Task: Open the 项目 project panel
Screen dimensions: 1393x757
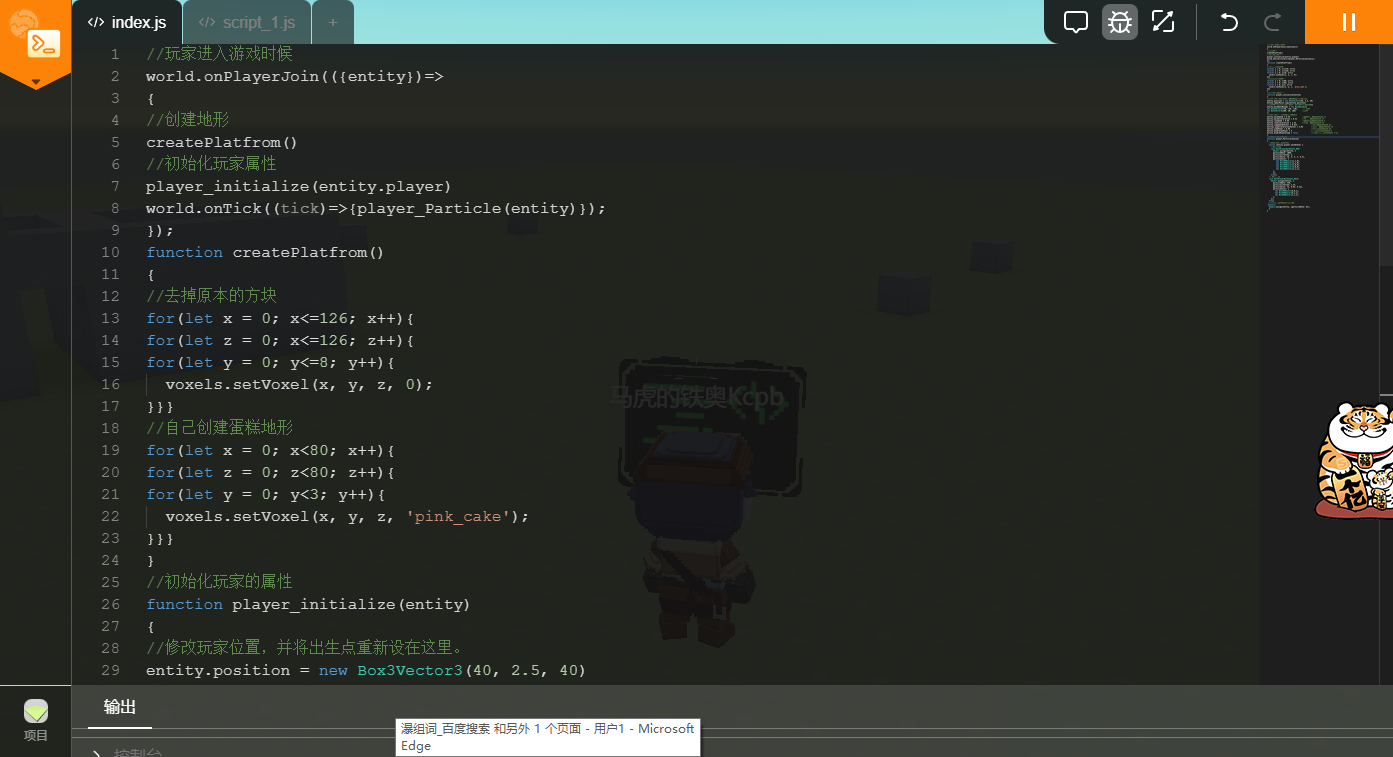Action: coord(36,720)
